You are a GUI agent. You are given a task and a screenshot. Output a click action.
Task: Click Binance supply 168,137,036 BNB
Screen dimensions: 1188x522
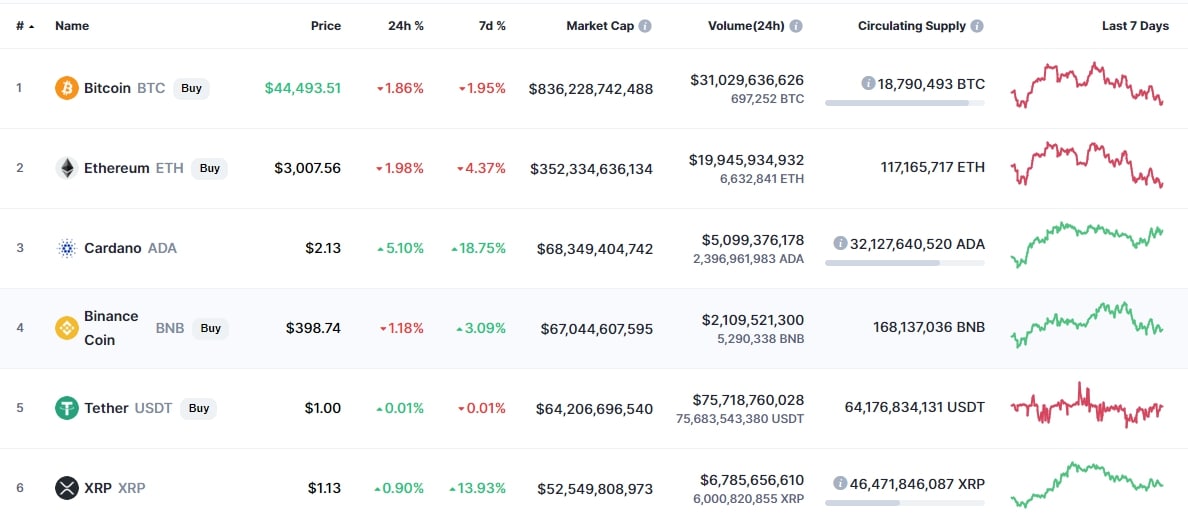click(930, 328)
